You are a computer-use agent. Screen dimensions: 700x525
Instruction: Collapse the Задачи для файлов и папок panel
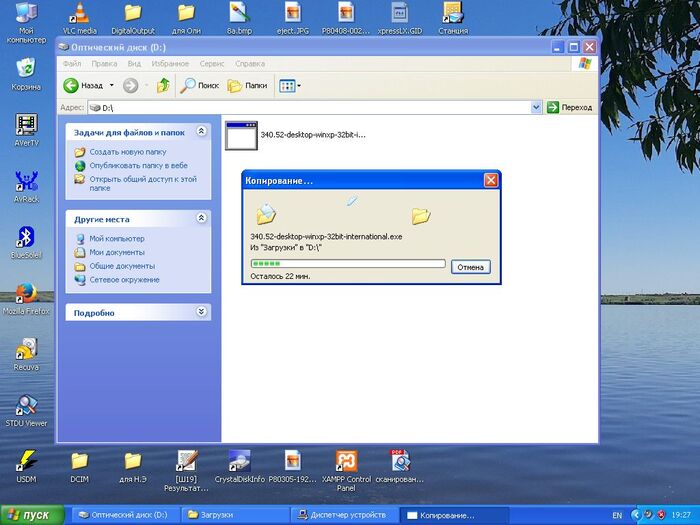coord(201,131)
